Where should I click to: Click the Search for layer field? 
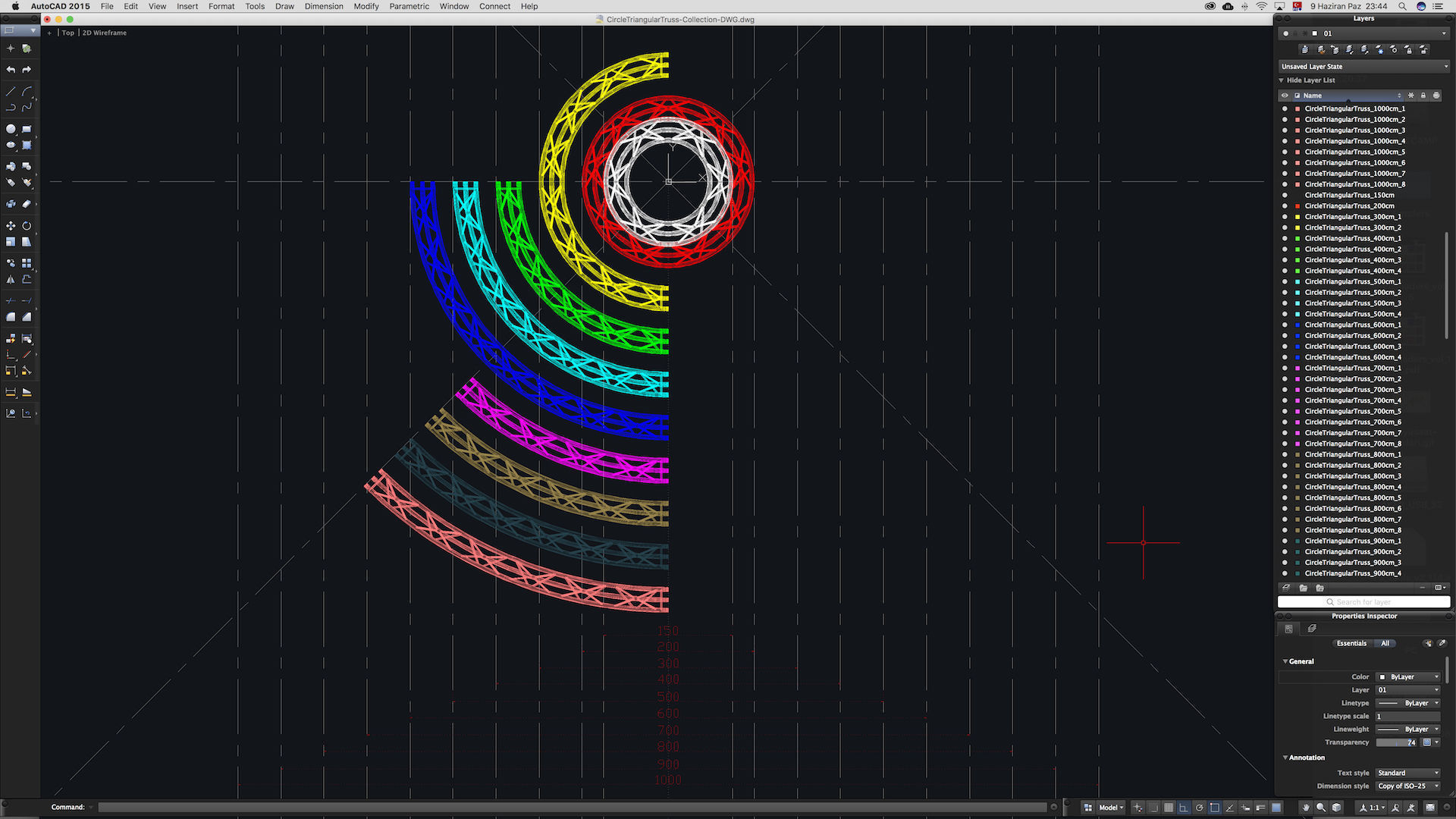click(1363, 602)
